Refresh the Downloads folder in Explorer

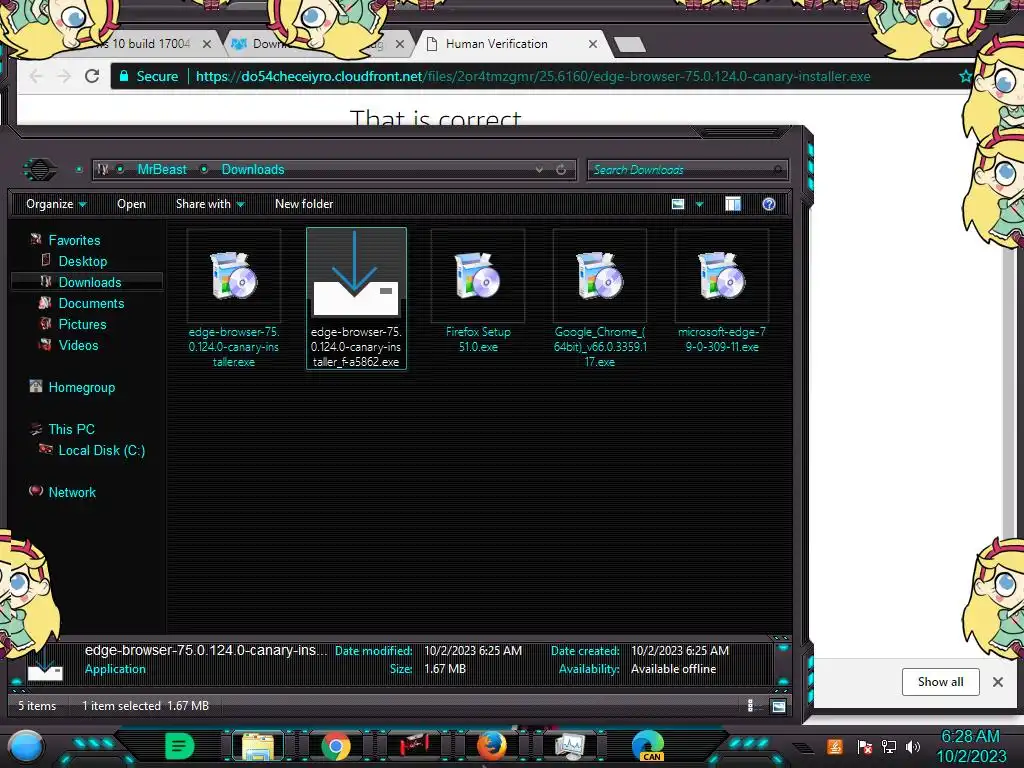(561, 170)
